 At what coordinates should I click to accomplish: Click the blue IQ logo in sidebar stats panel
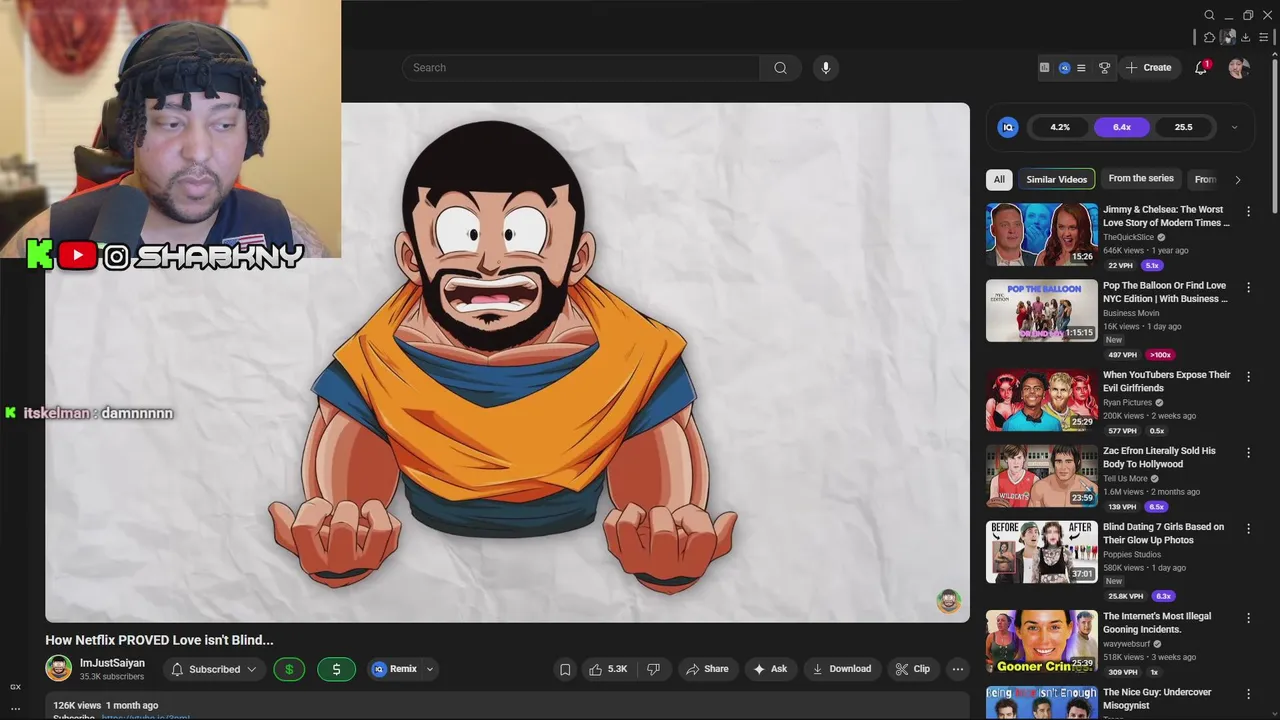pyautogui.click(x=1008, y=127)
